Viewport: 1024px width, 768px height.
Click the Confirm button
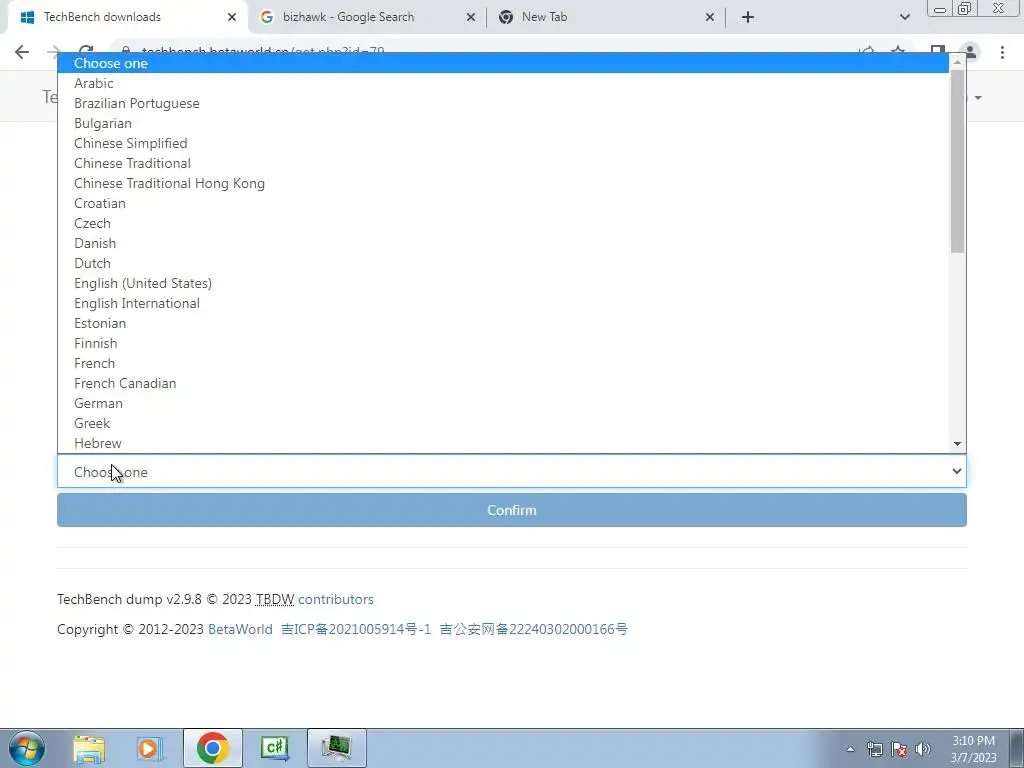512,510
